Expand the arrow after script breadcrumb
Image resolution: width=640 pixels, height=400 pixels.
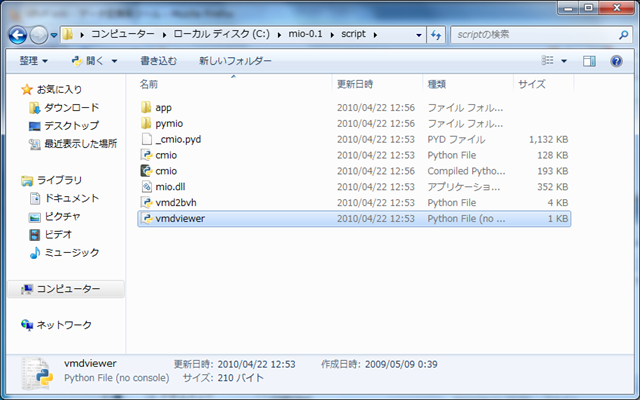(375, 35)
